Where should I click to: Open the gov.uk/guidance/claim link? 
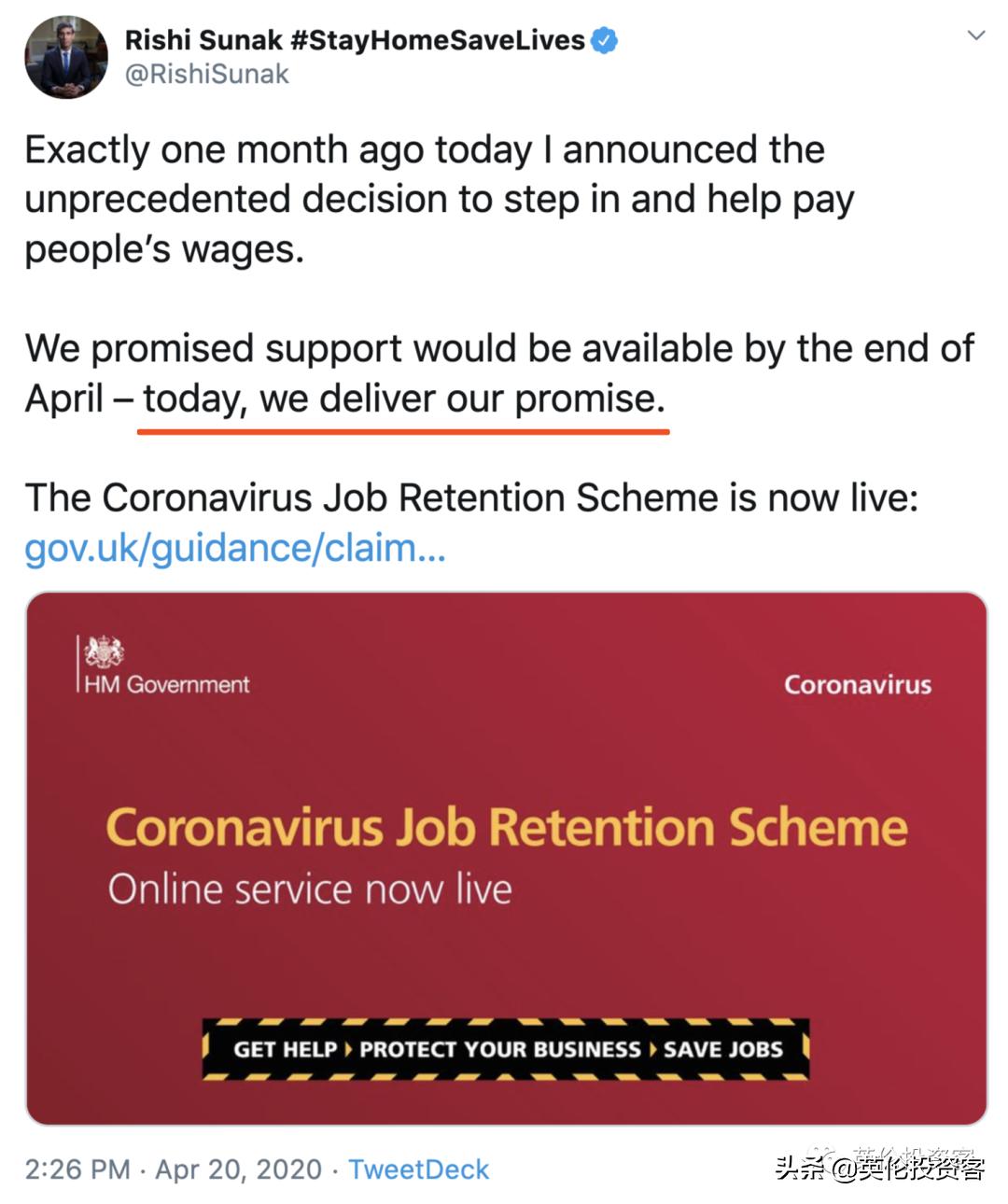click(x=235, y=548)
